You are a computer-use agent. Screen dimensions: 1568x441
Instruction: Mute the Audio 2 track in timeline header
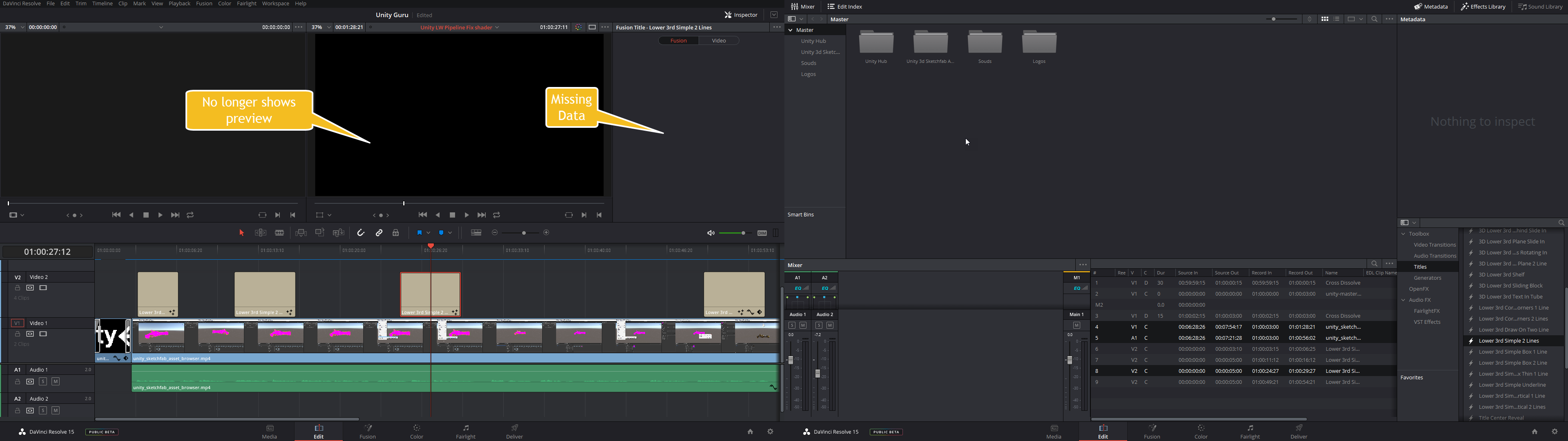click(x=56, y=411)
